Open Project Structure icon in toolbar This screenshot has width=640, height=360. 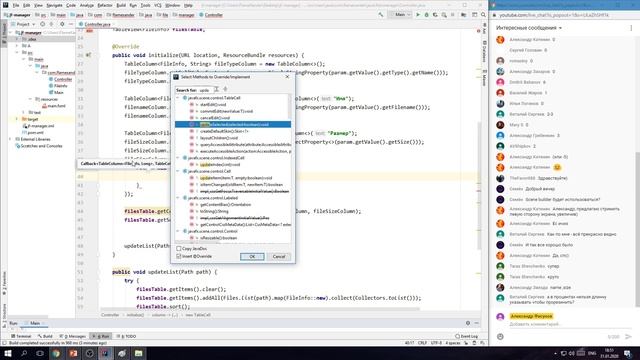(x=464, y=15)
